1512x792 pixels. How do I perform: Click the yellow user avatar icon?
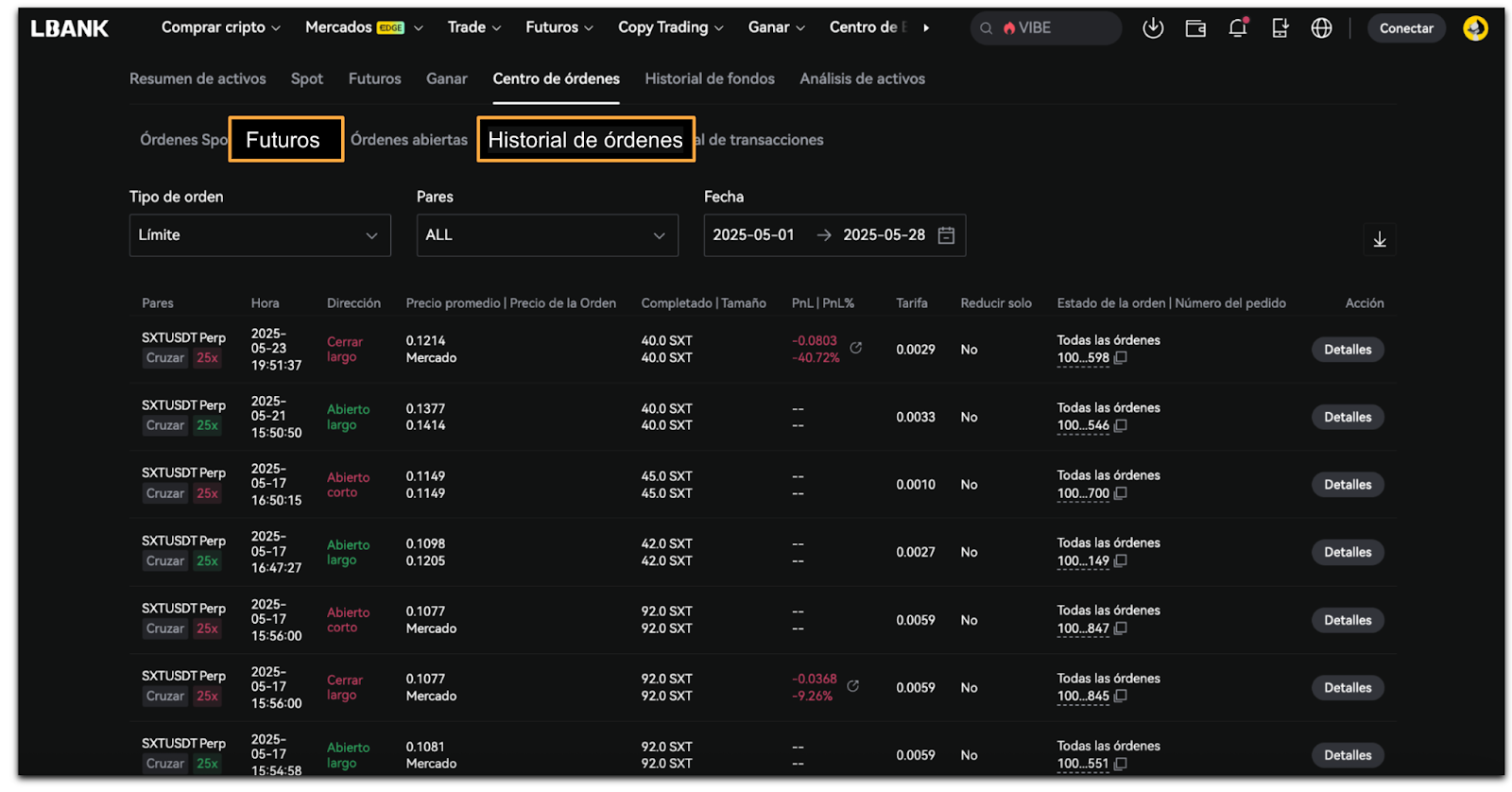tap(1474, 28)
